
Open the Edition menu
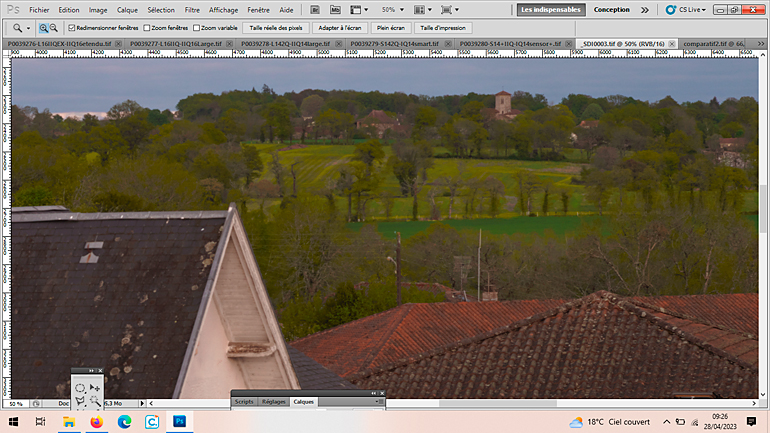(69, 10)
